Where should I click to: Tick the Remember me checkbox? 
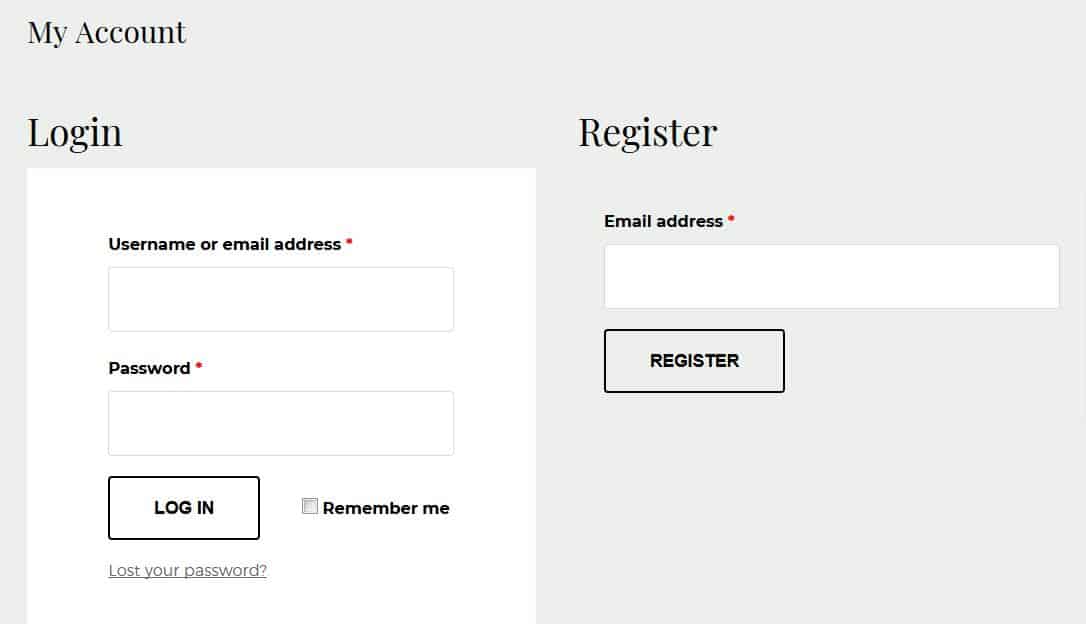tap(310, 506)
